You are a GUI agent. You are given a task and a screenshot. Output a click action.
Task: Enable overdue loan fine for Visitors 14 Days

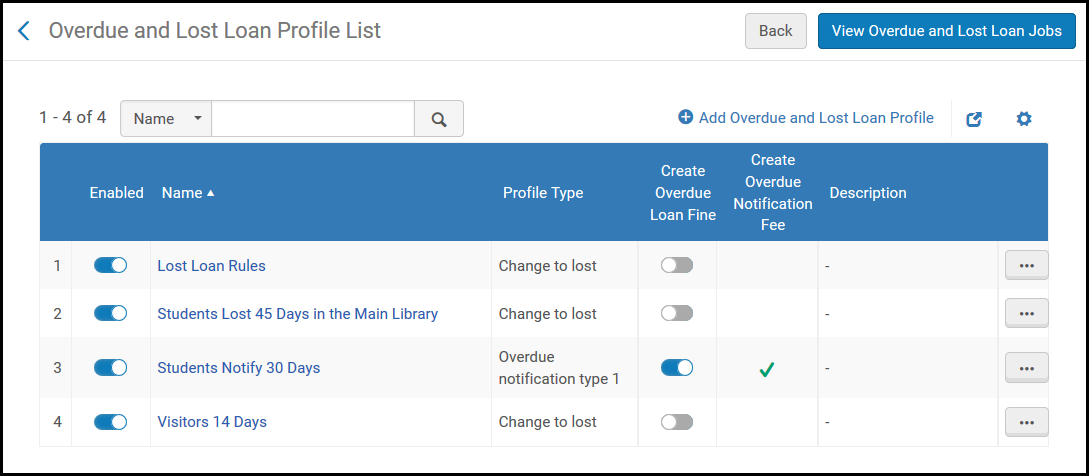pos(676,422)
